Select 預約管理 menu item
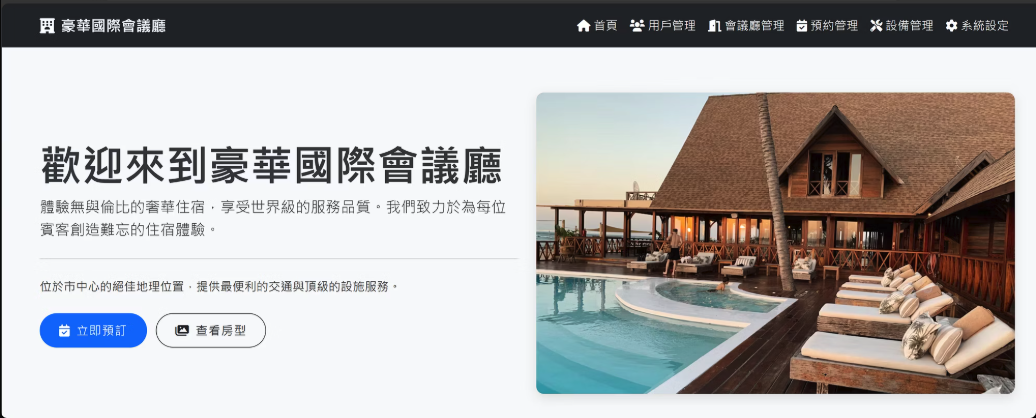This screenshot has width=1036, height=418. (827, 26)
